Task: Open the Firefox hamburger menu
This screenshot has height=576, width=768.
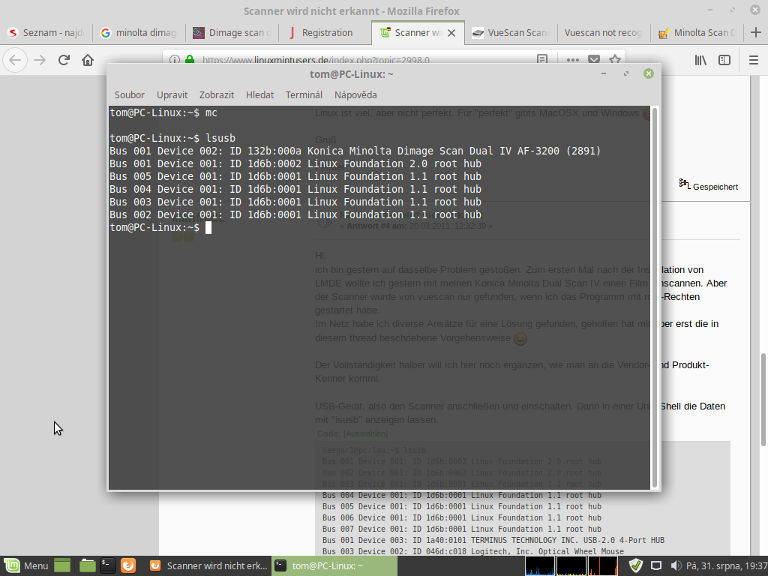Action: 754,60
